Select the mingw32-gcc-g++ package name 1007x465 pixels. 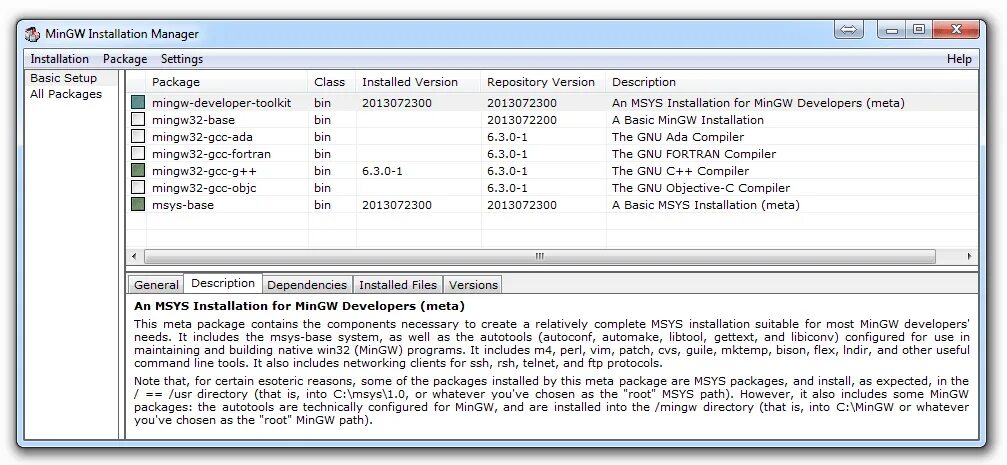pos(204,171)
